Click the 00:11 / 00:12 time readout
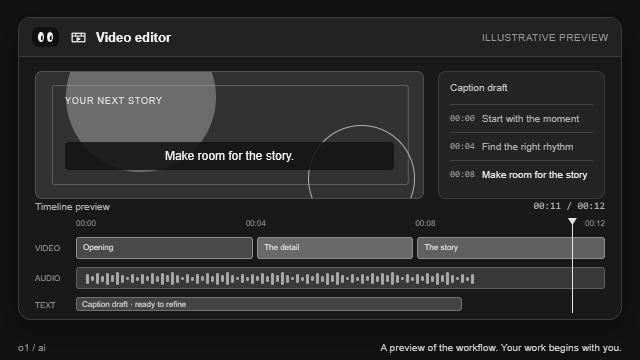 click(569, 206)
